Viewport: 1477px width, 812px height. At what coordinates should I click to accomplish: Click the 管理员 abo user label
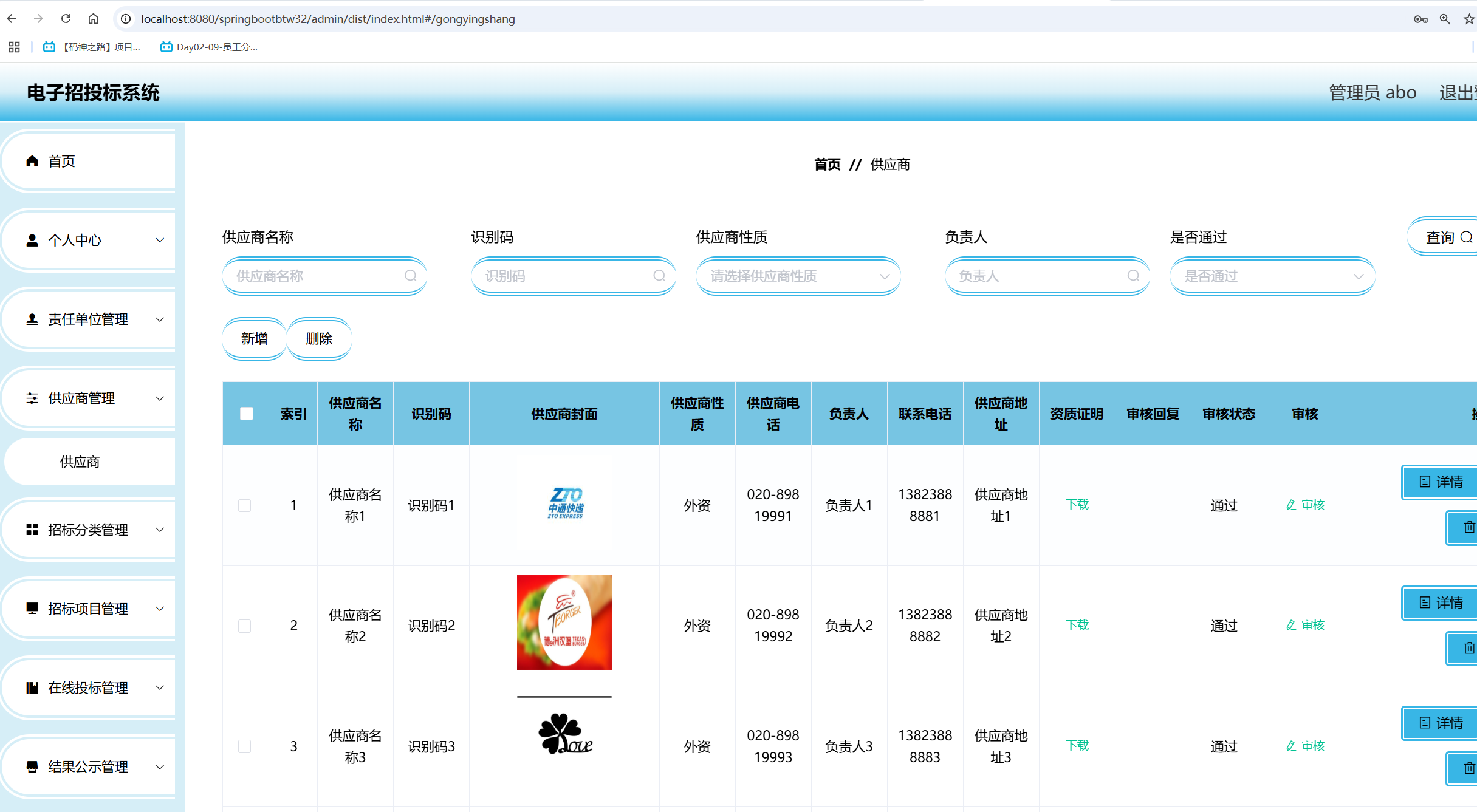coord(1372,92)
